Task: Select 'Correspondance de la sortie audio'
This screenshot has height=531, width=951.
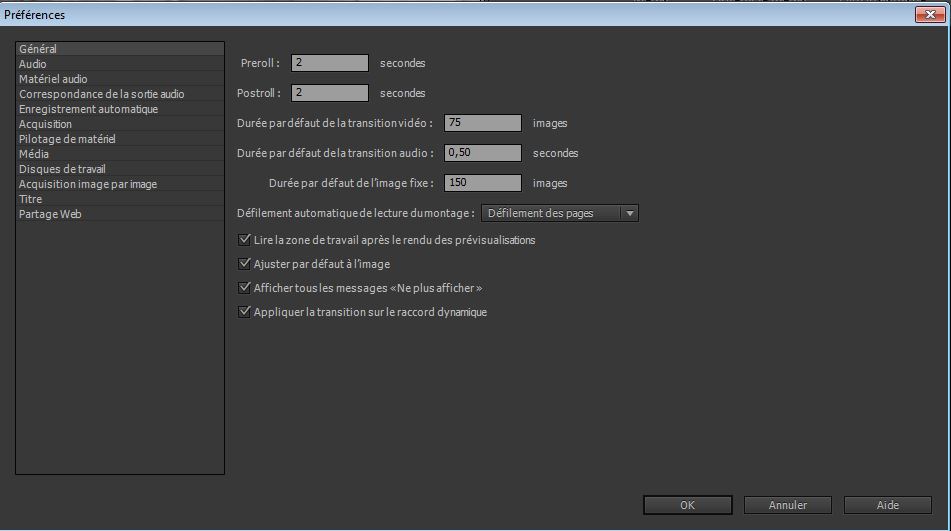Action: pos(101,94)
